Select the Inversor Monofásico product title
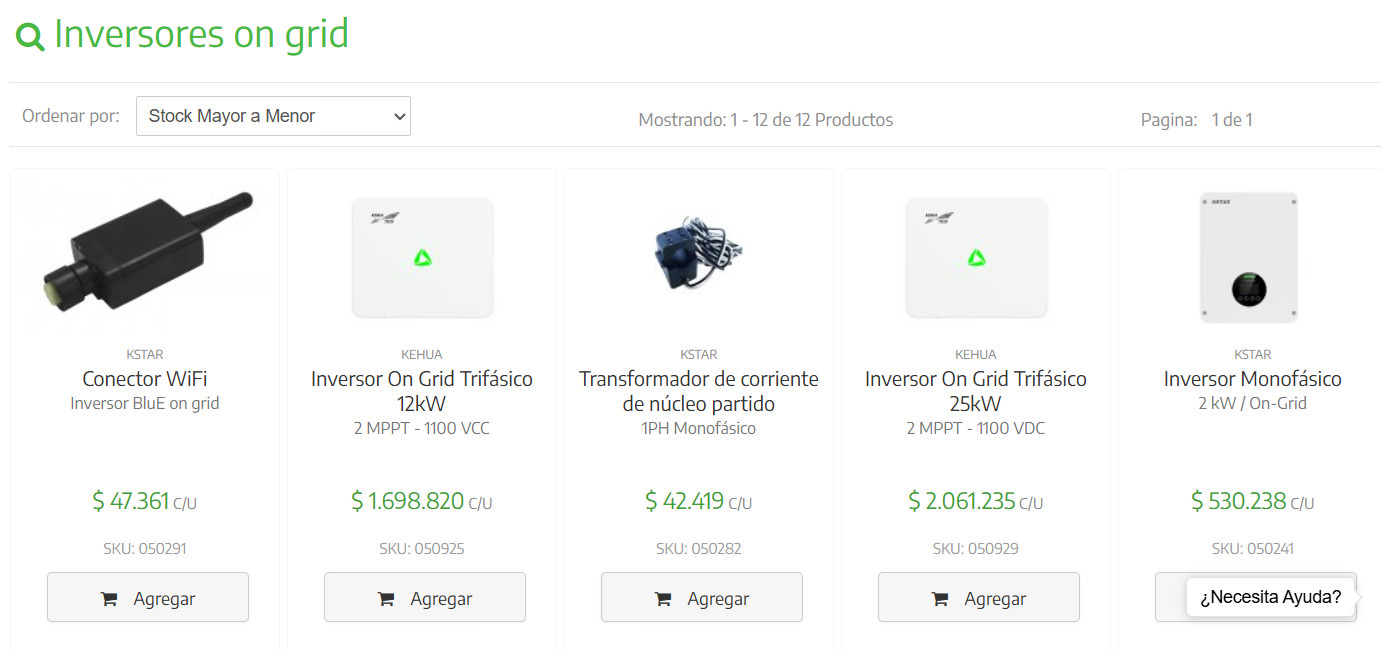 click(x=1252, y=379)
